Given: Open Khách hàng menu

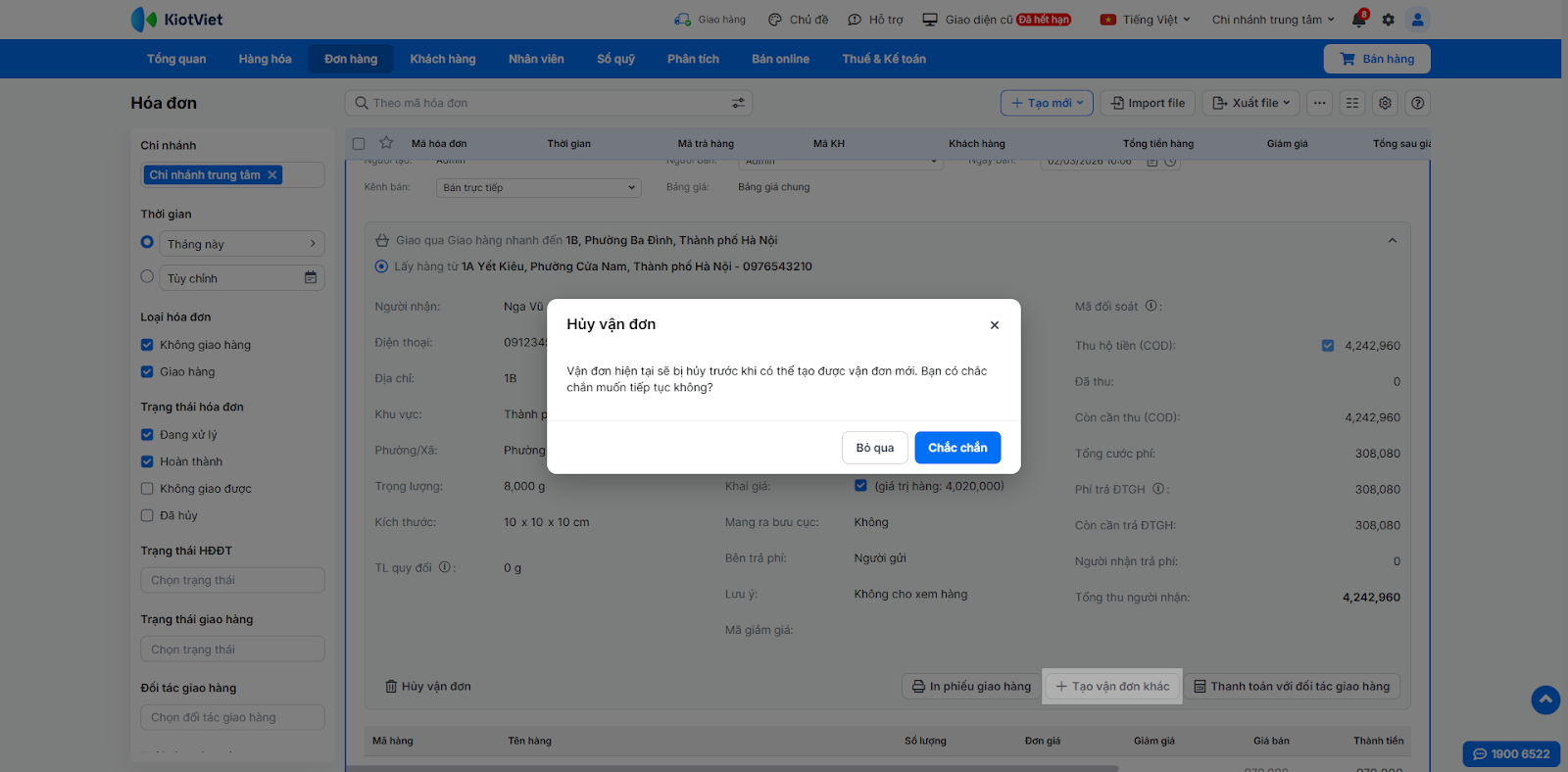Looking at the screenshot, I should point(443,59).
